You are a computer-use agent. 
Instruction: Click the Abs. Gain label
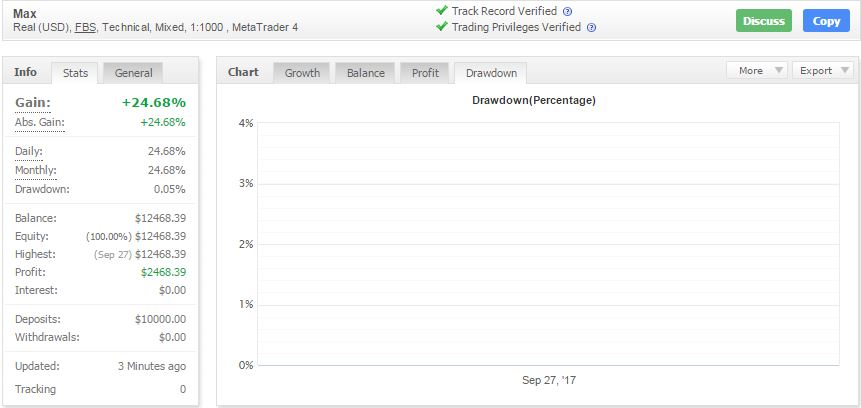click(x=40, y=122)
